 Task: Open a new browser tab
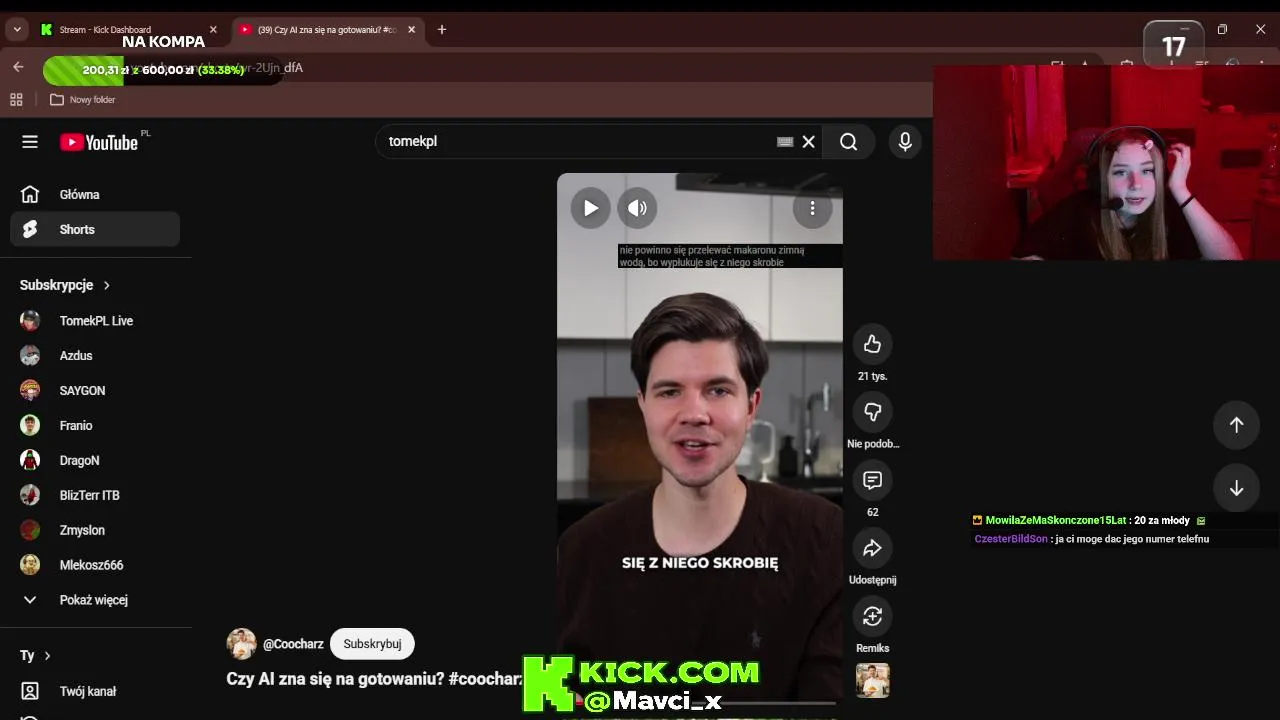(x=442, y=30)
